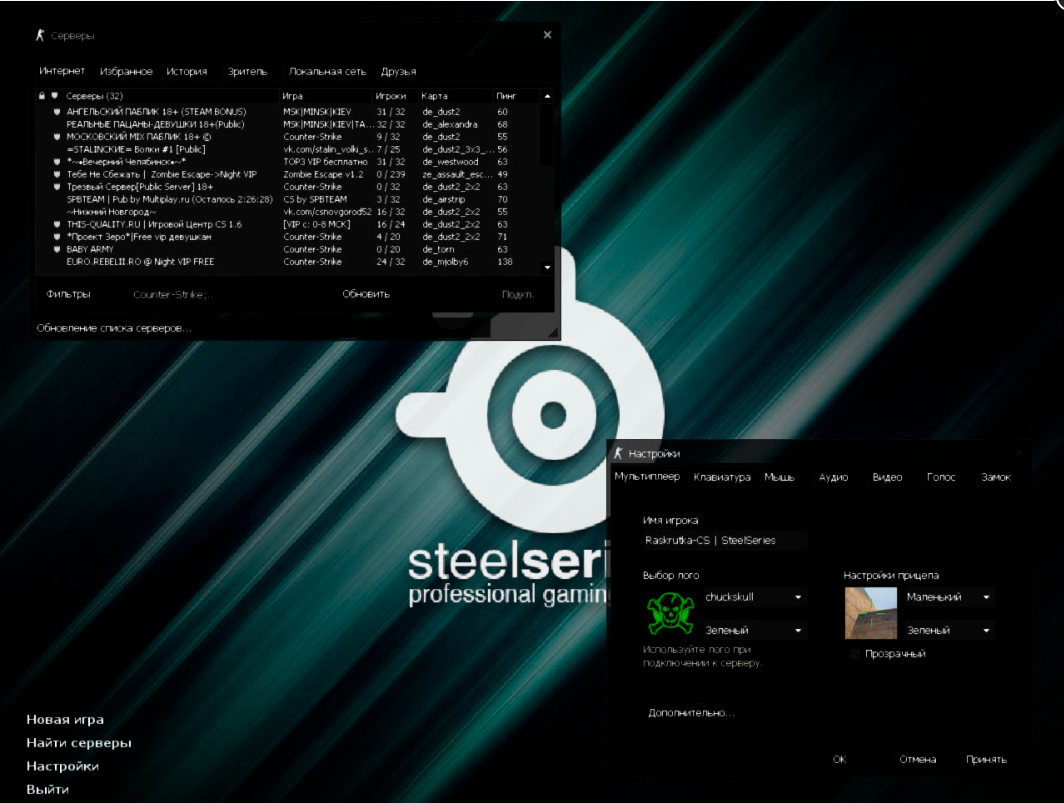Click shield icon of Трезвый Сервер row

57,187
